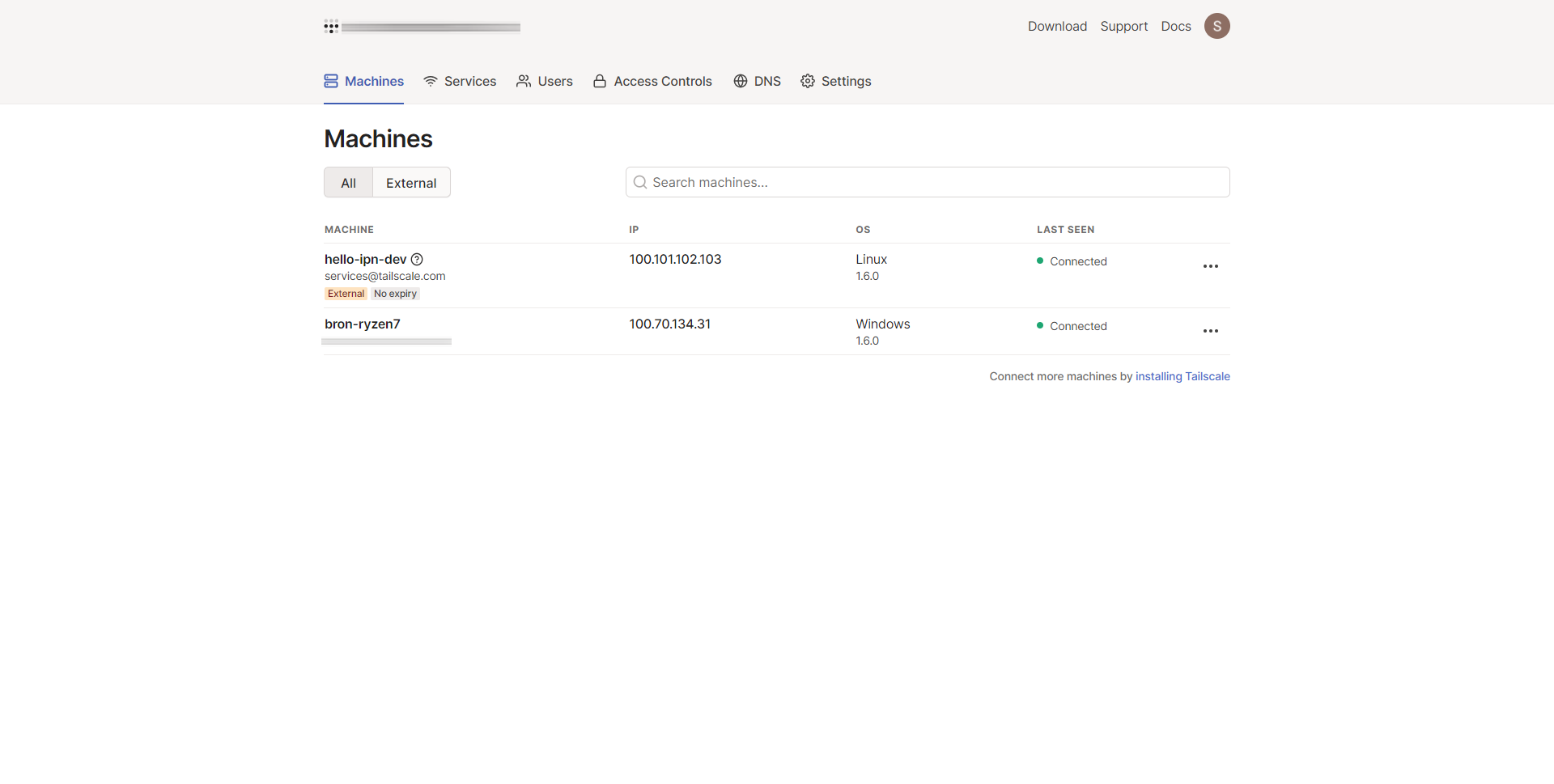The width and height of the screenshot is (1554, 784).
Task: Click the Machines server icon
Action: (331, 81)
